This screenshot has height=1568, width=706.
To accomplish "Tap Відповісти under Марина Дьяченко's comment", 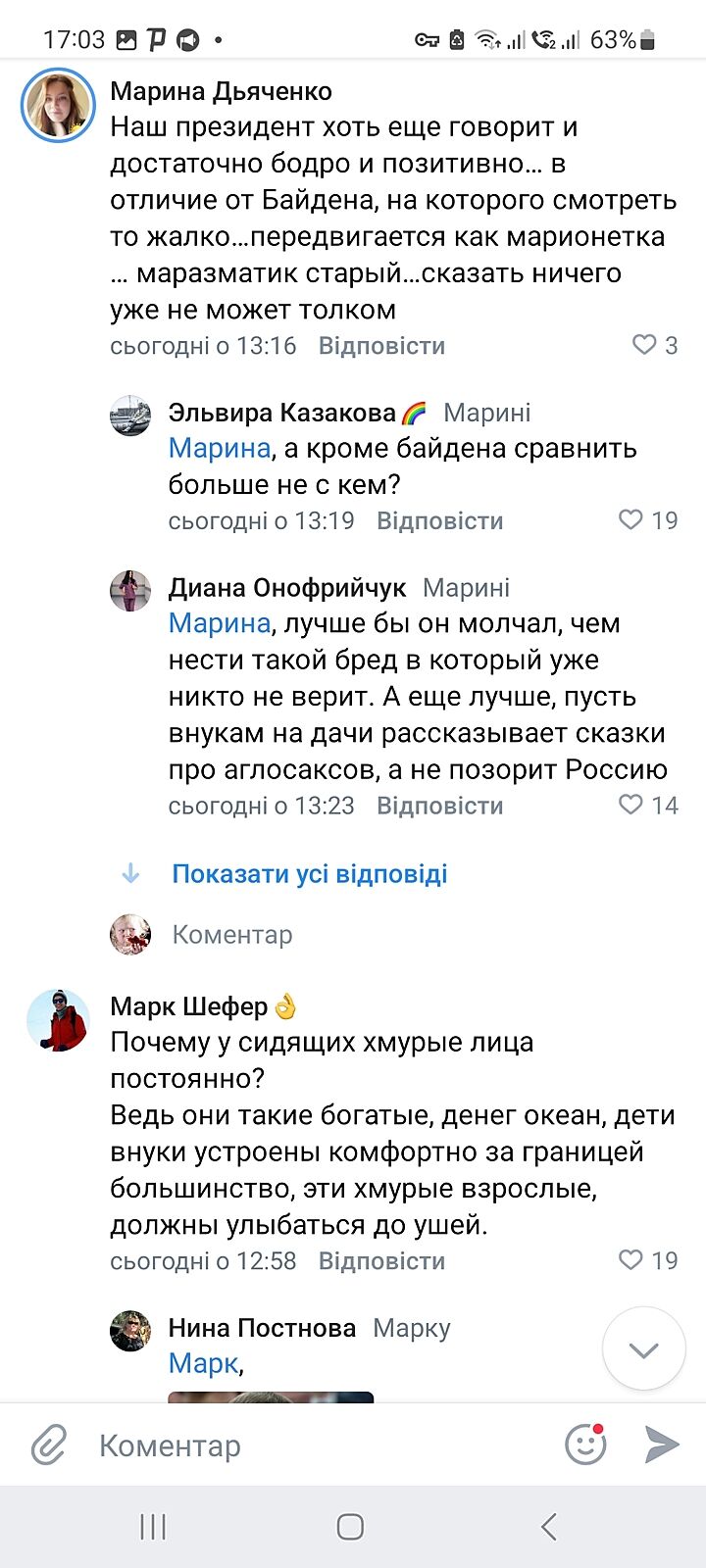I will [381, 346].
